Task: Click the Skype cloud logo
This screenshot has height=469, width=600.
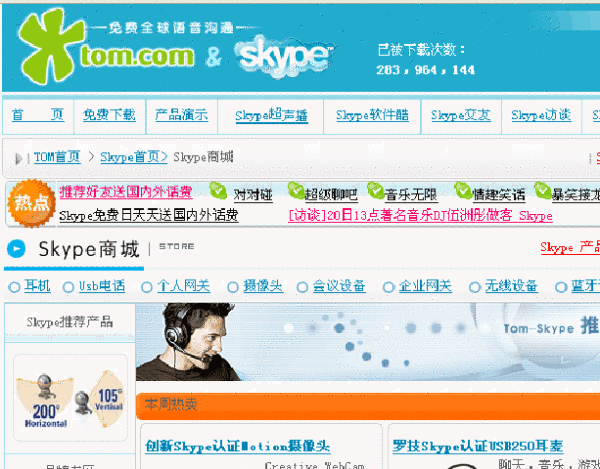Action: pyautogui.click(x=284, y=56)
